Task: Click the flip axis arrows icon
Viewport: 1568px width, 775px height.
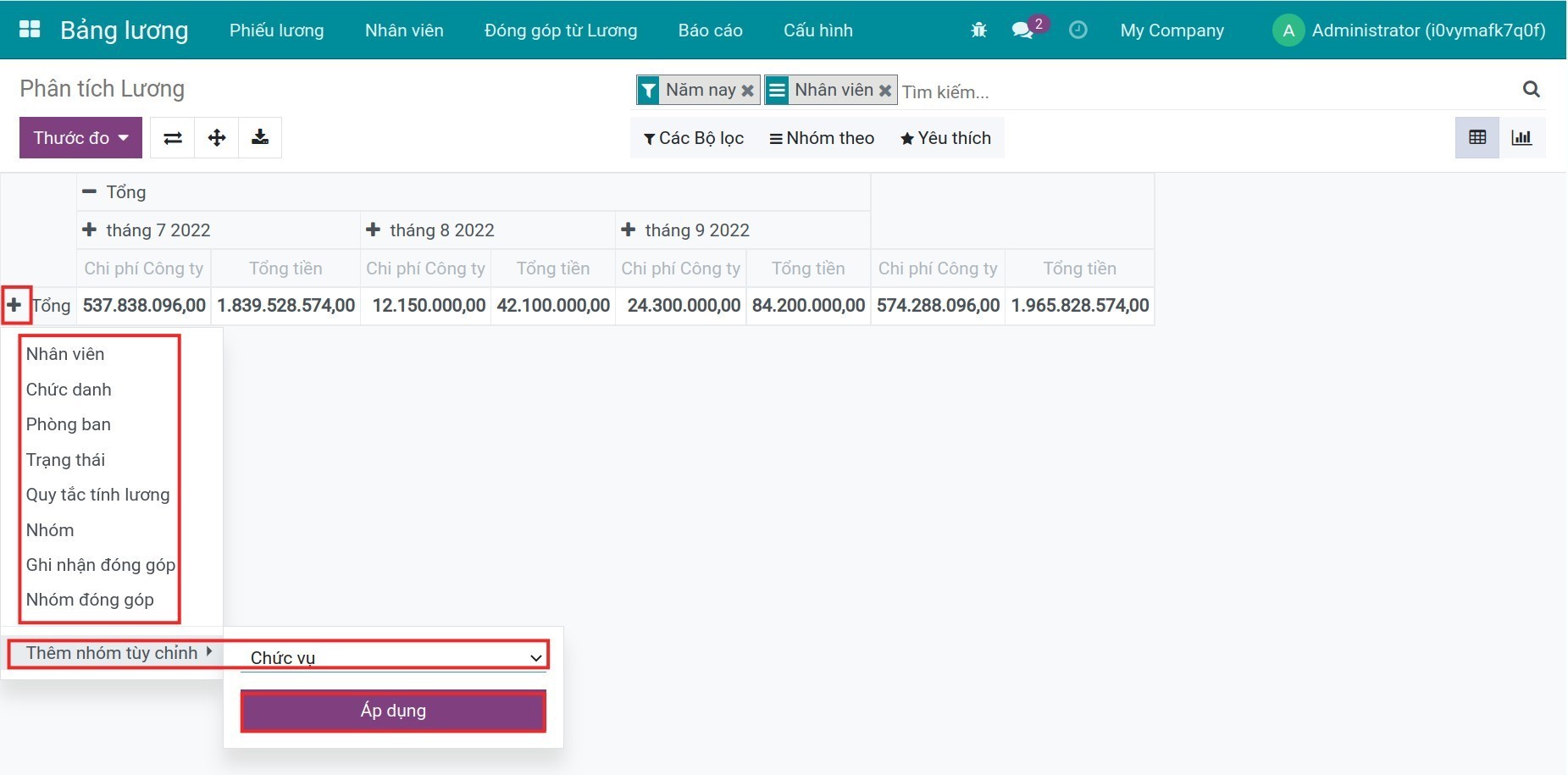Action: tap(173, 138)
